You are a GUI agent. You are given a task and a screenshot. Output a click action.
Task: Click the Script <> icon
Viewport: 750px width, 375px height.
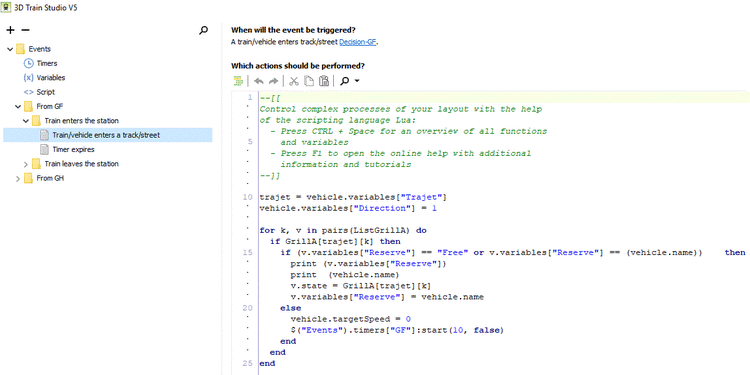(x=28, y=92)
